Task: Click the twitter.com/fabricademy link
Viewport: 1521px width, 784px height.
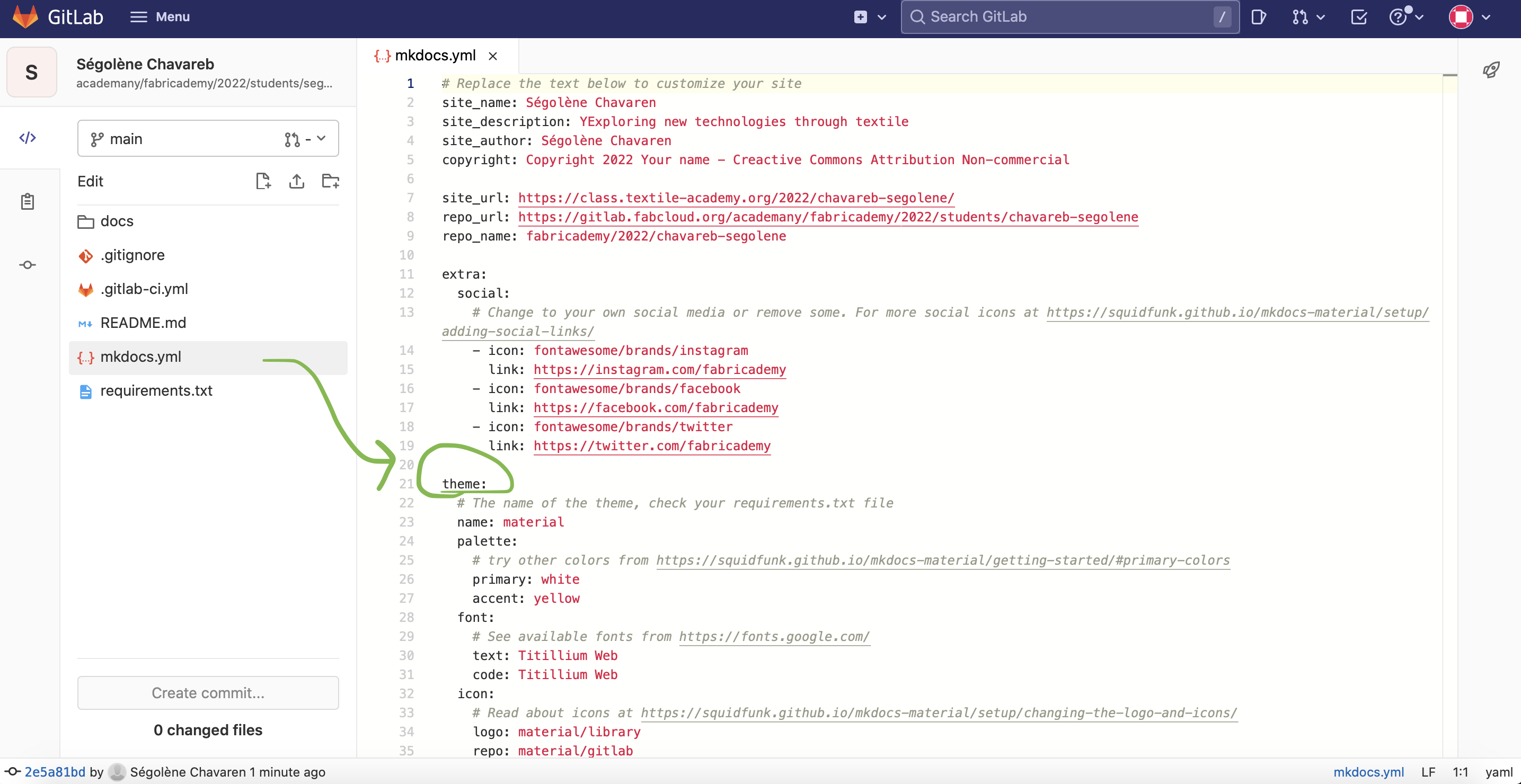Action: (652, 446)
